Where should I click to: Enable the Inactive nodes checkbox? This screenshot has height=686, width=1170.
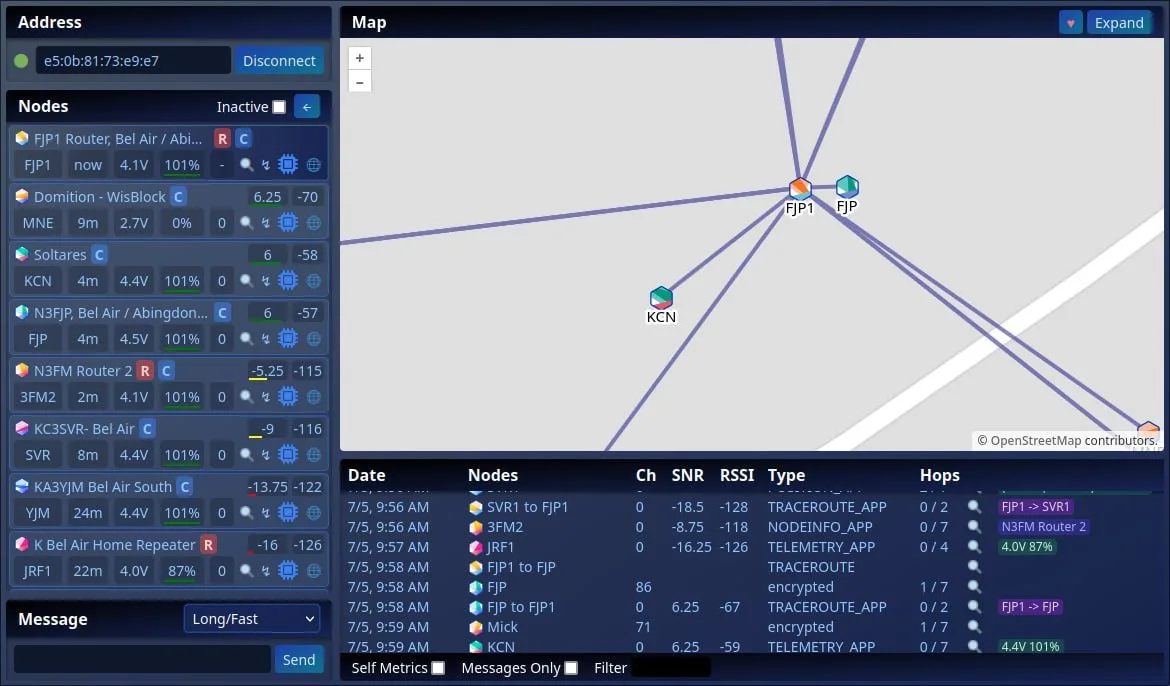coord(279,107)
